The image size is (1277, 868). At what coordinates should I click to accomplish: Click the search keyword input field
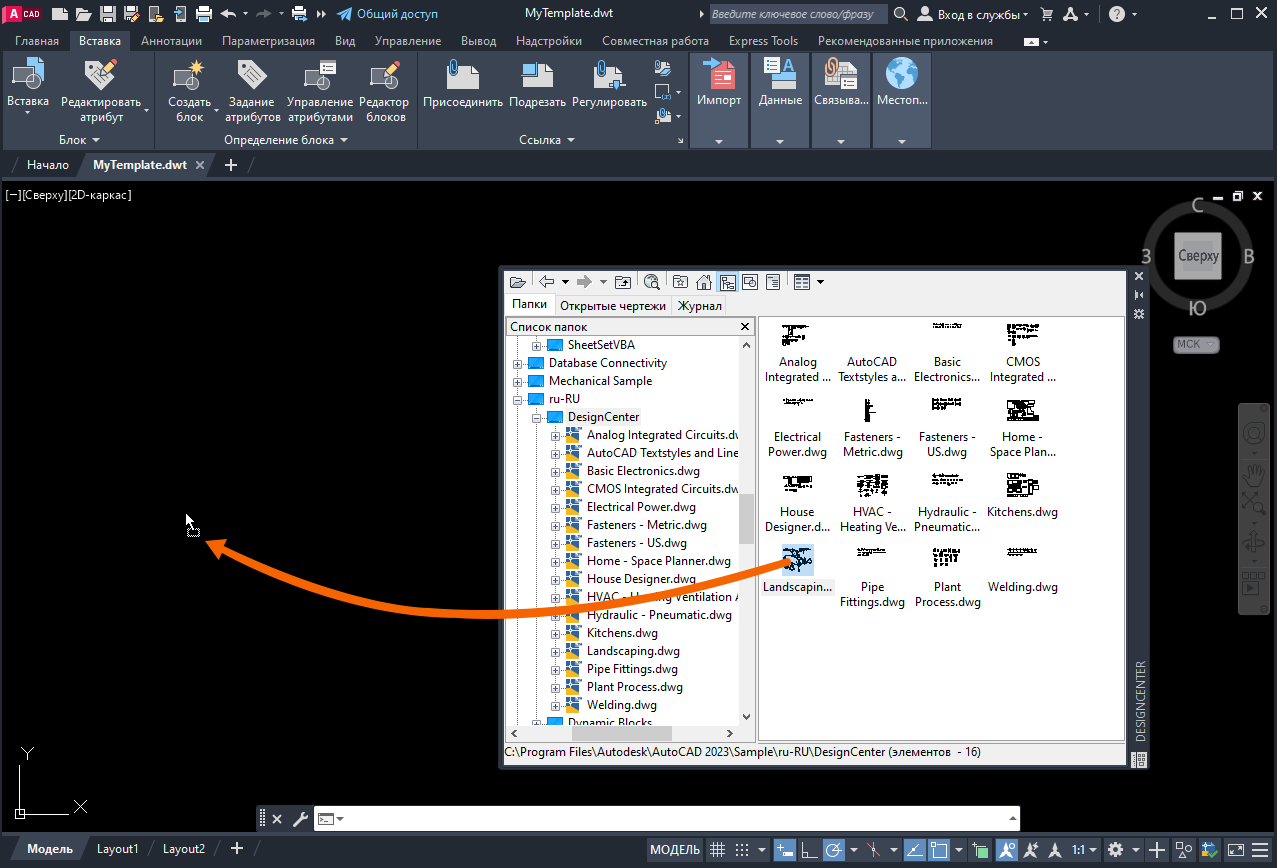tap(797, 14)
